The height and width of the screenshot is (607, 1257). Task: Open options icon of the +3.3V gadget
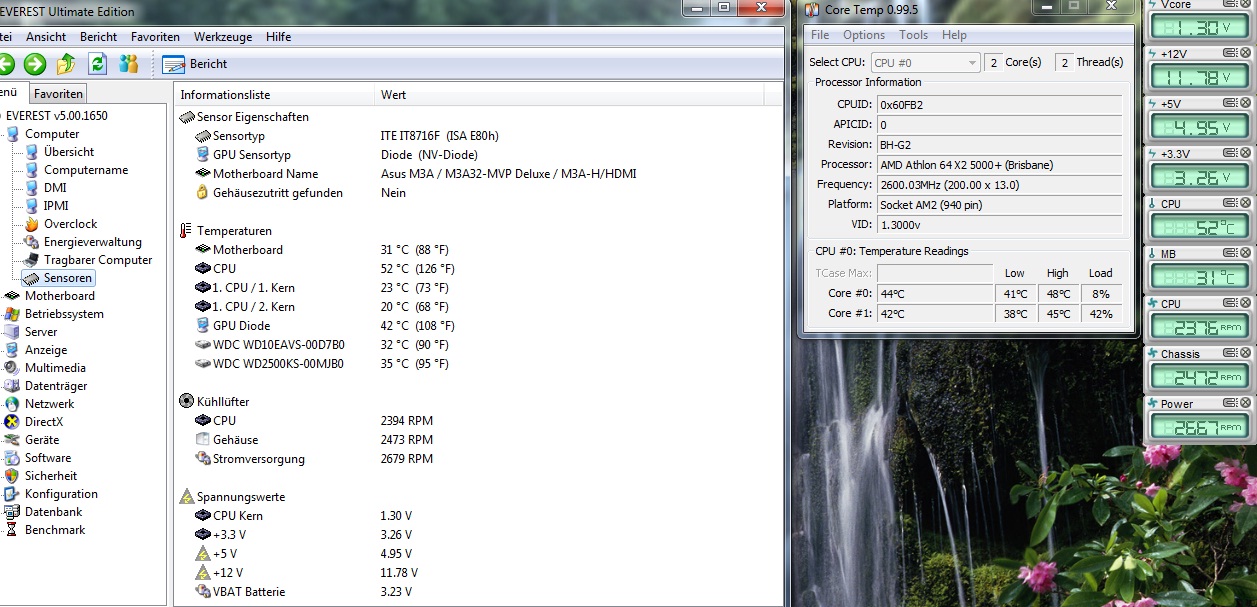point(1231,153)
